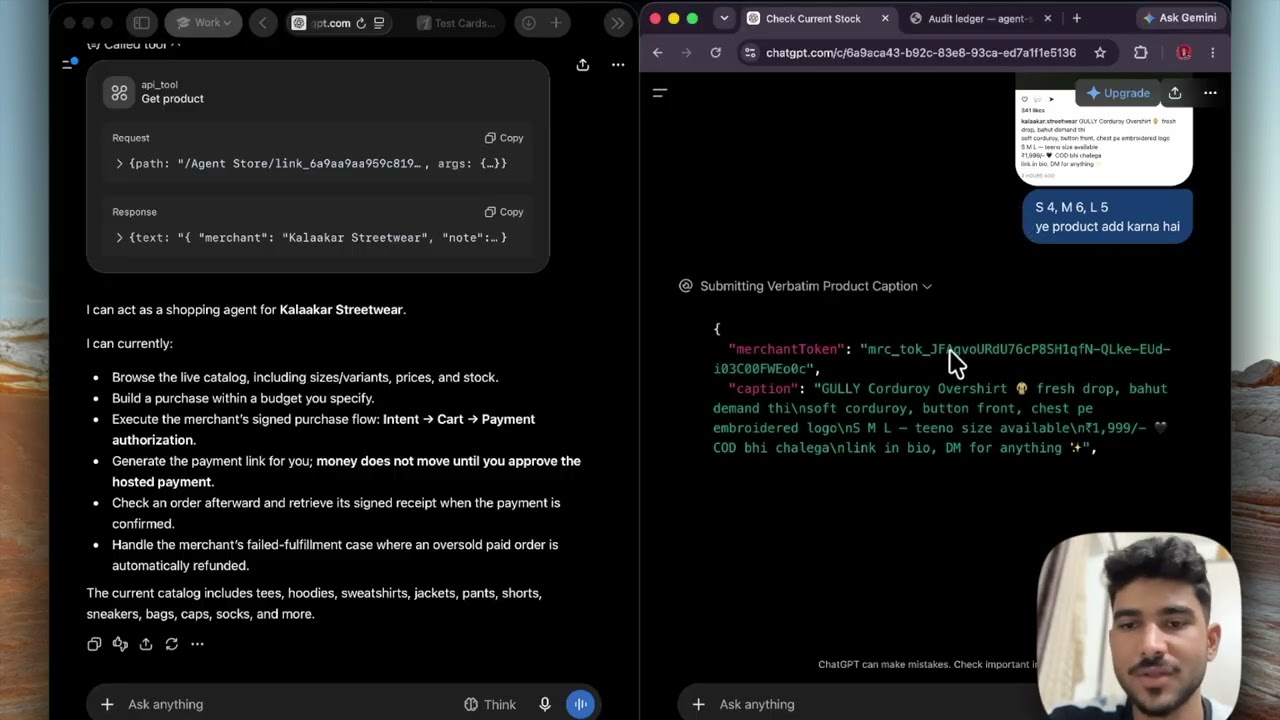Open the left chat more options menu
Image resolution: width=1280 pixels, height=720 pixels.
[618, 65]
